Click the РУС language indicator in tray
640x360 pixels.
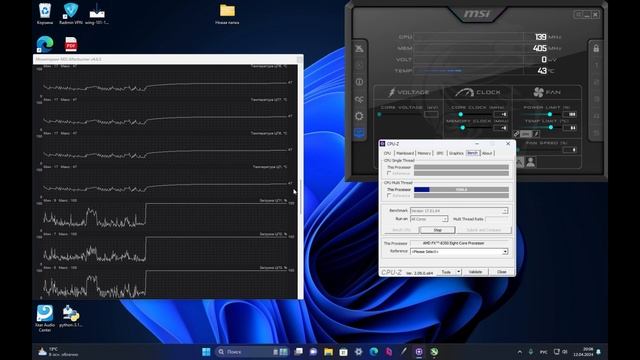tap(544, 352)
